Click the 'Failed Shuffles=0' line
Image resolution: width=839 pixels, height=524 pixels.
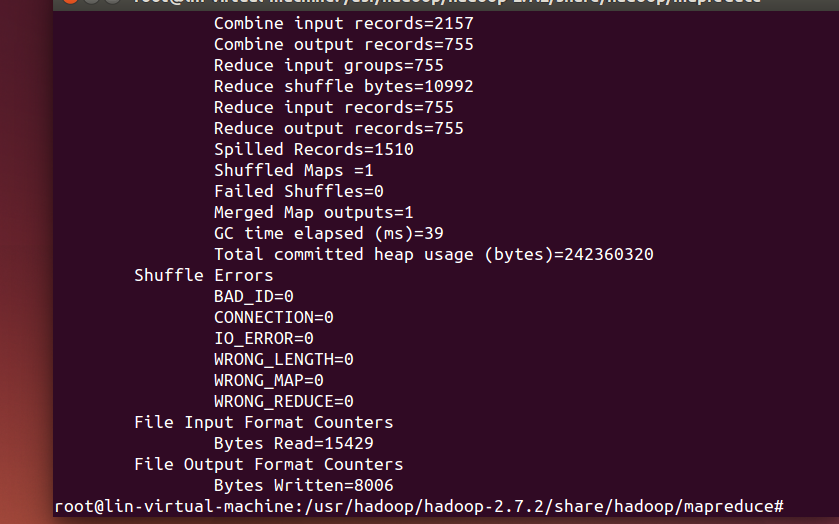(299, 191)
